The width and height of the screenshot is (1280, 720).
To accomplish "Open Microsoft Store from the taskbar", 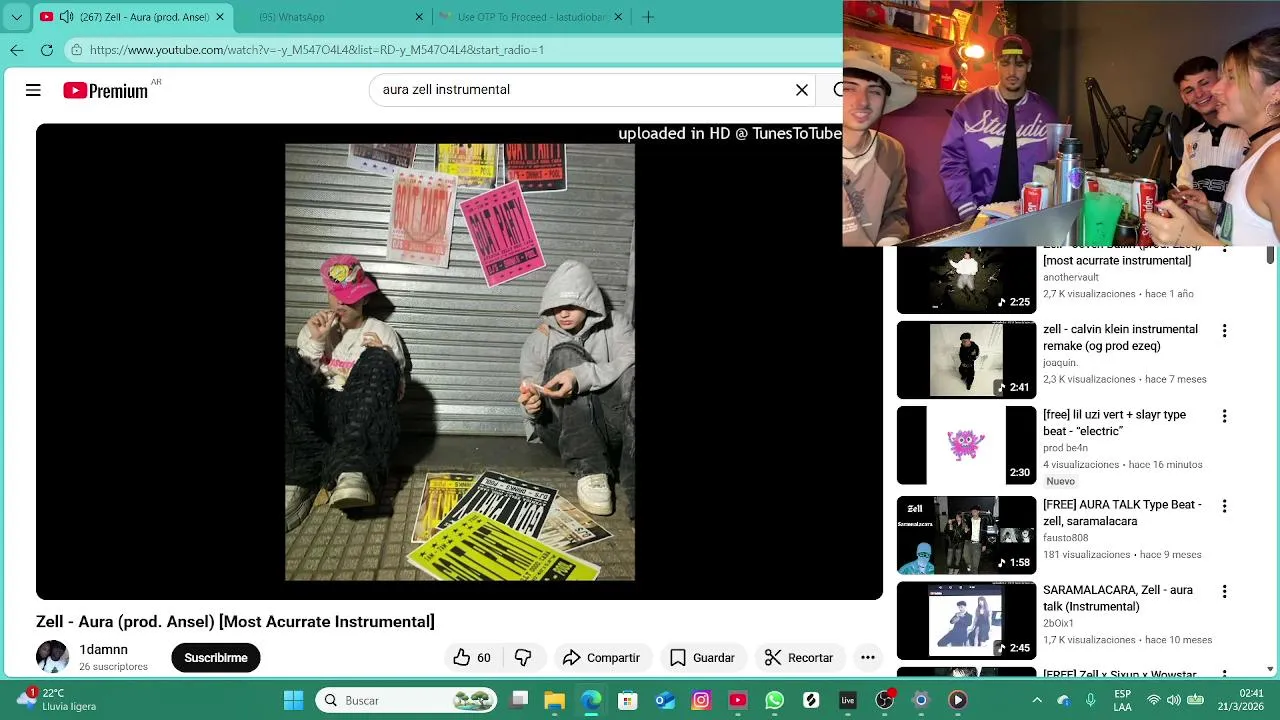I will pos(628,700).
